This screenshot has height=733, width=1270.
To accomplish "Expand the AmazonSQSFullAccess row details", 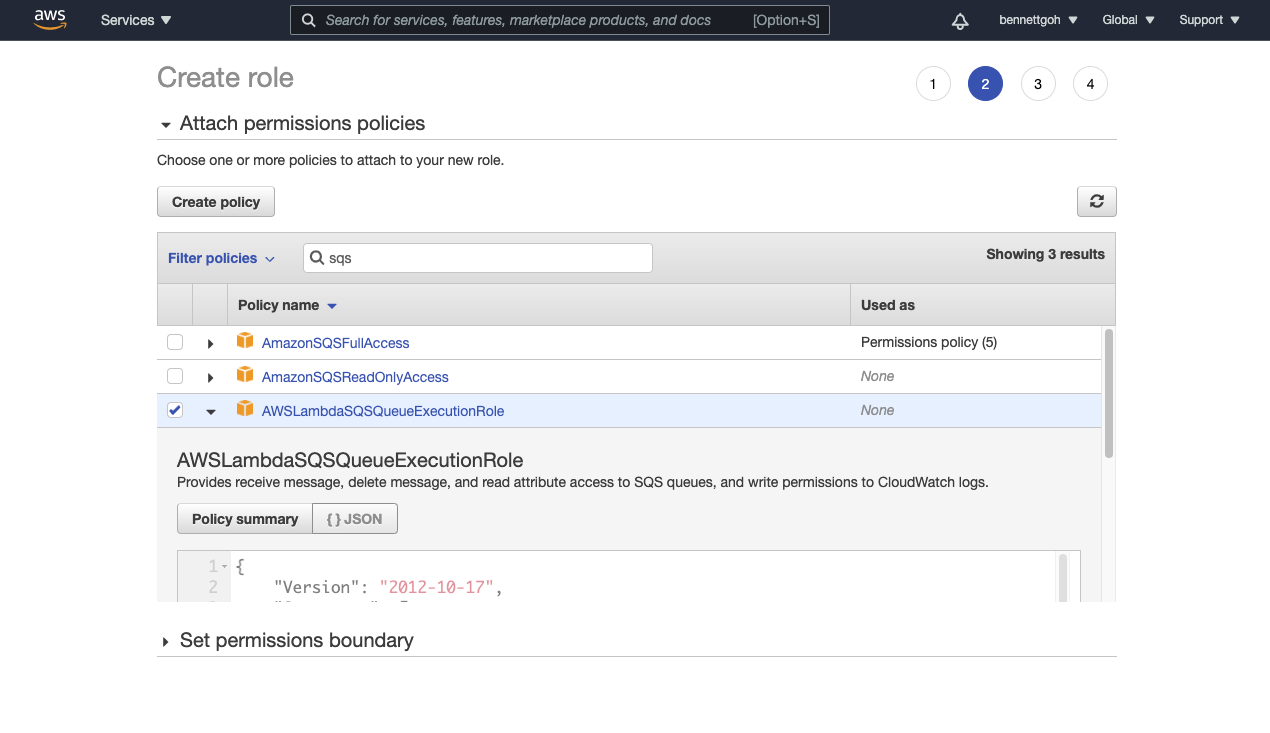I will (x=210, y=342).
